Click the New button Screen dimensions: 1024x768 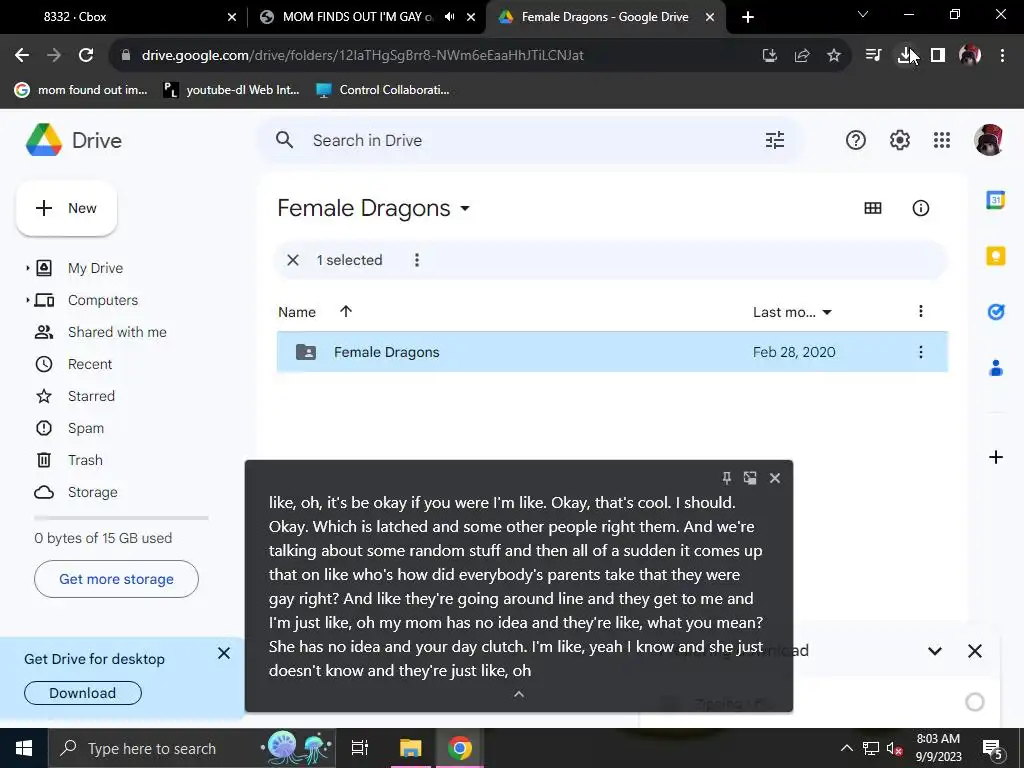tap(66, 208)
